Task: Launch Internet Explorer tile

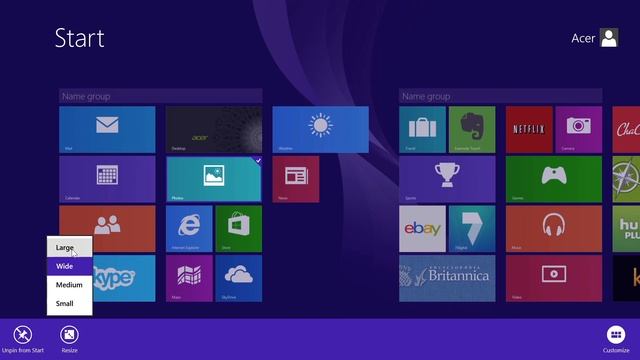Action: click(189, 229)
